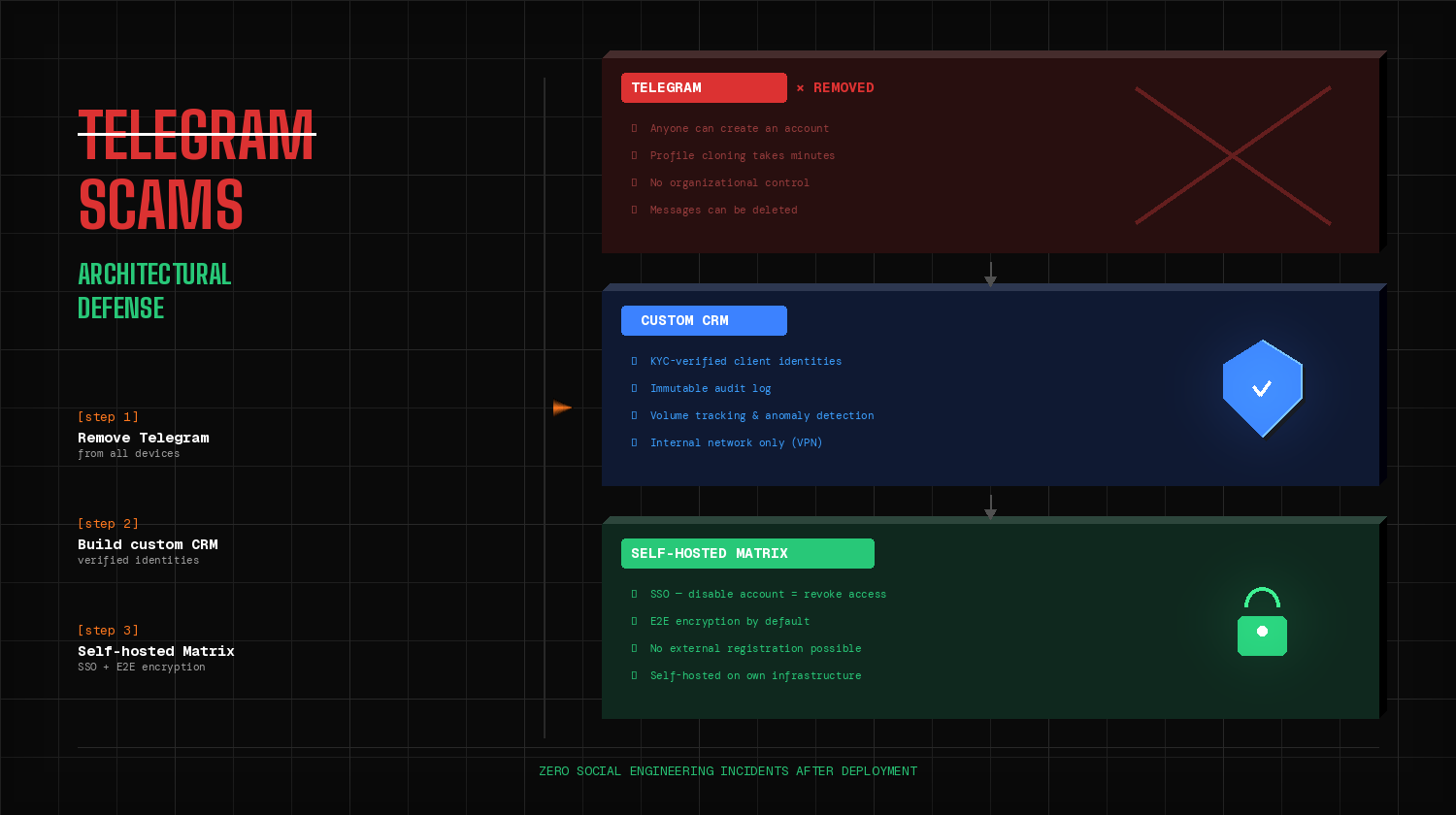Click 'Self-hosted Matrix' step title

tap(156, 651)
